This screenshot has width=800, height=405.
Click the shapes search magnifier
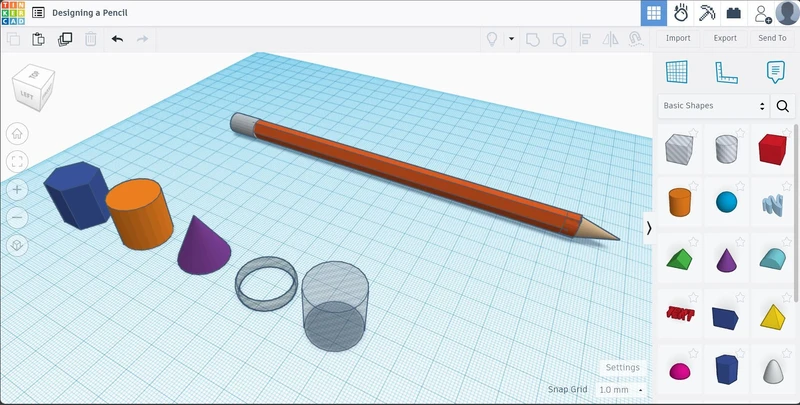click(783, 106)
